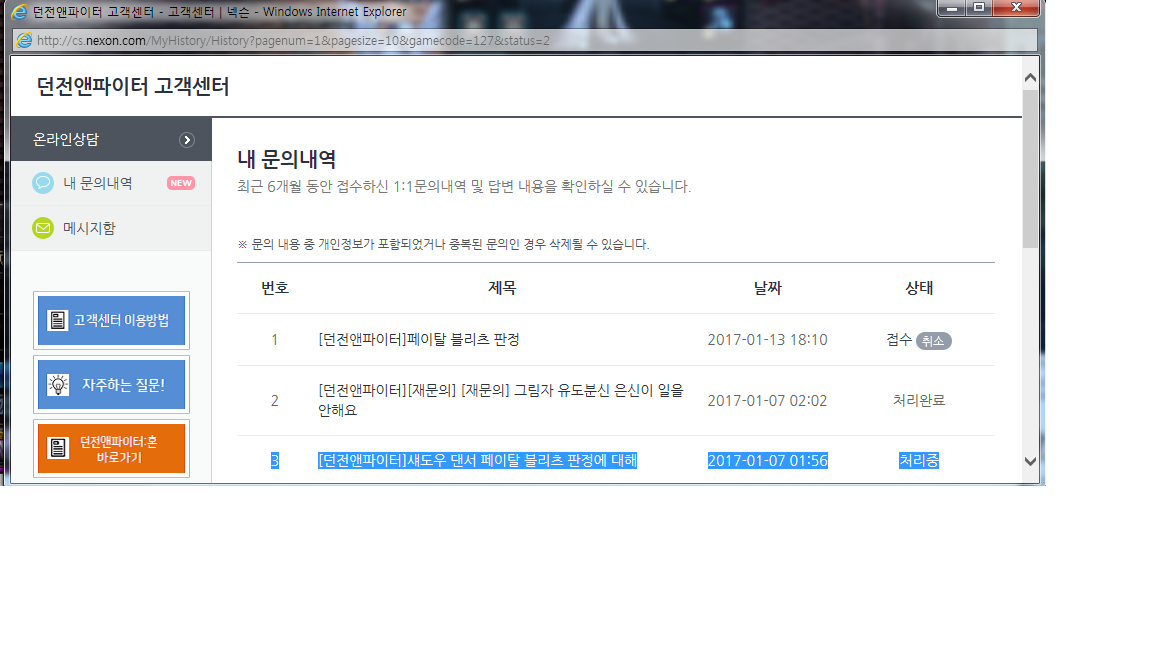Open 내 문의내역 in the sidebar

tap(111, 183)
